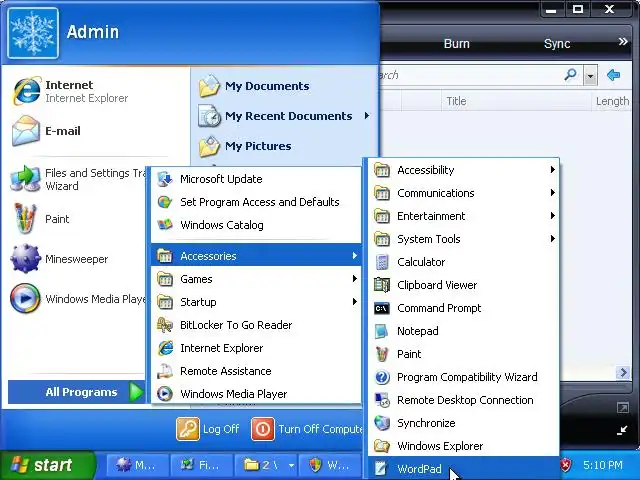The image size is (640, 480).
Task: Switch to the Sync tab in Media Player
Action: click(x=557, y=44)
